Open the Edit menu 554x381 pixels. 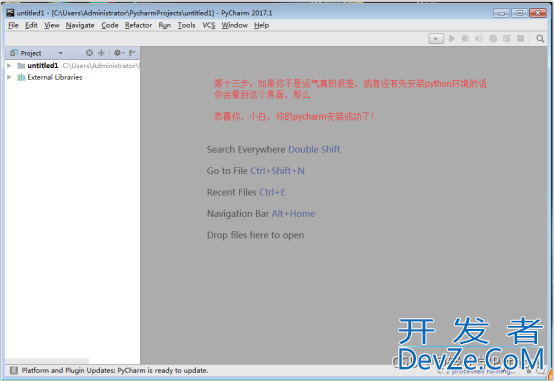click(x=31, y=25)
